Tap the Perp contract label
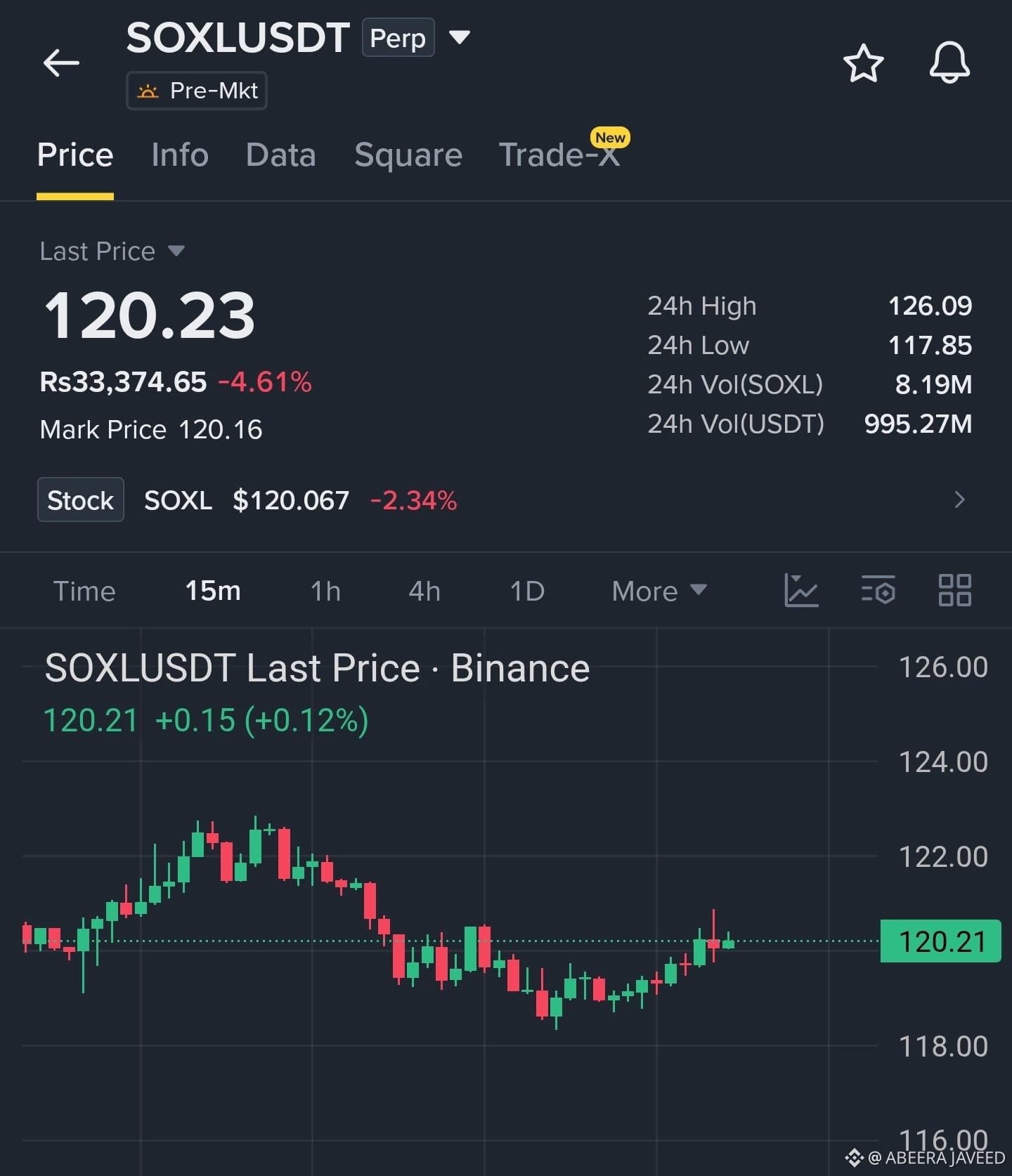 [398, 38]
